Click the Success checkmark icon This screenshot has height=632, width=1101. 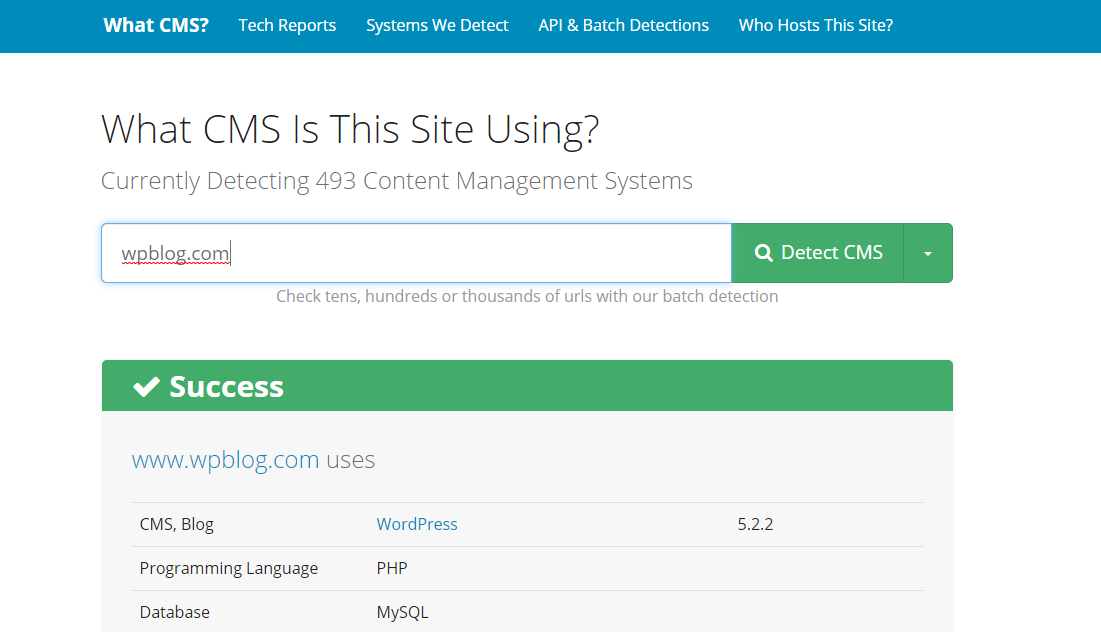(x=146, y=386)
